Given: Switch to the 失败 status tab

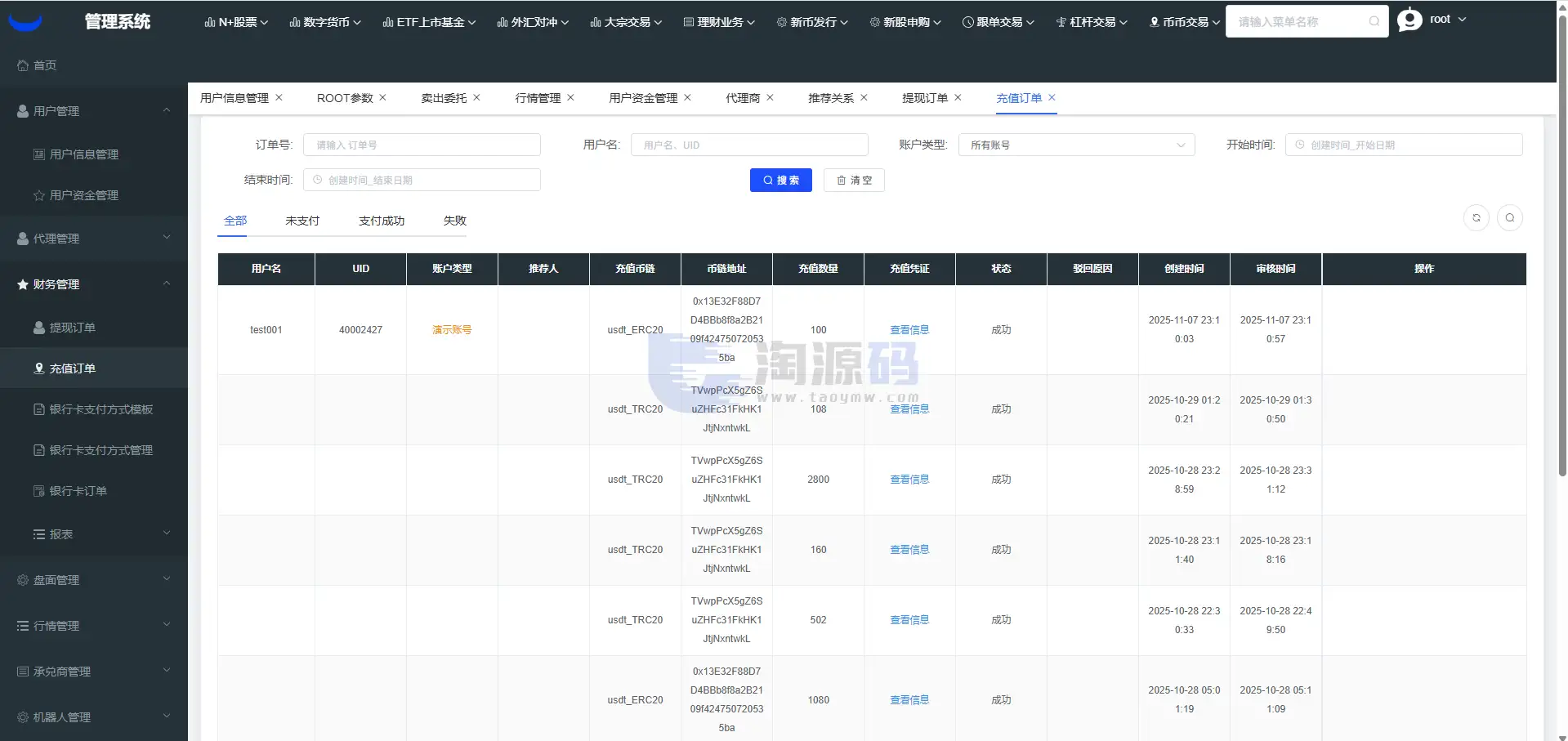Looking at the screenshot, I should click(x=455, y=221).
